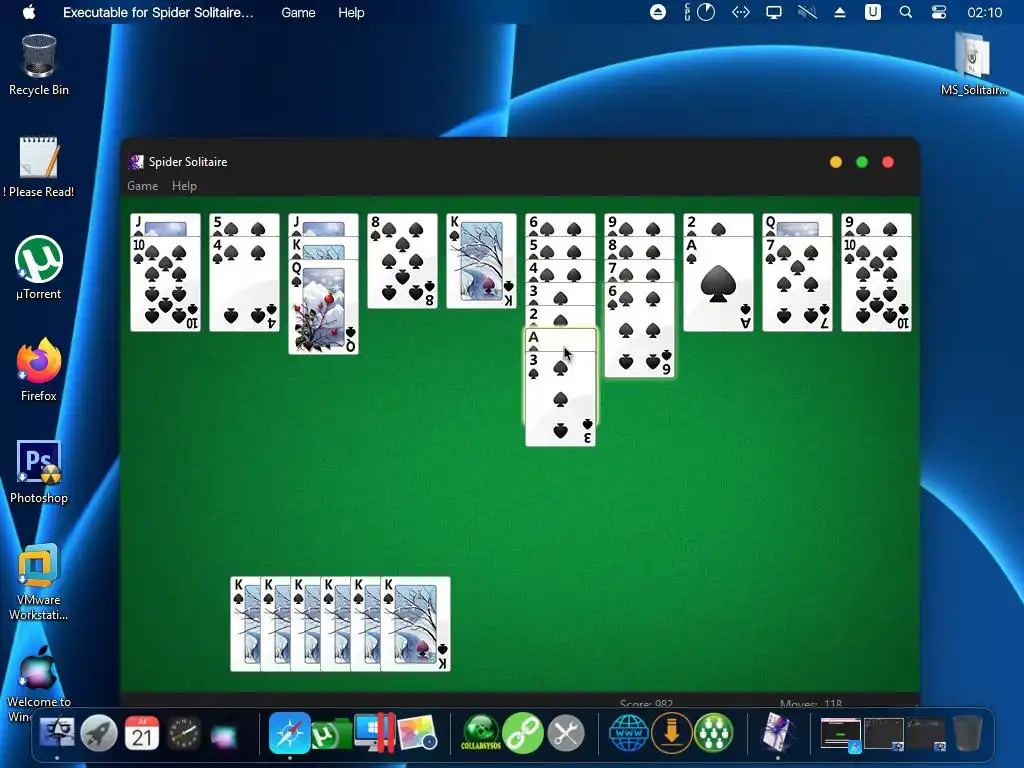Open the Photoshop desktop shortcut
Image resolution: width=1024 pixels, height=768 pixels.
[39, 472]
